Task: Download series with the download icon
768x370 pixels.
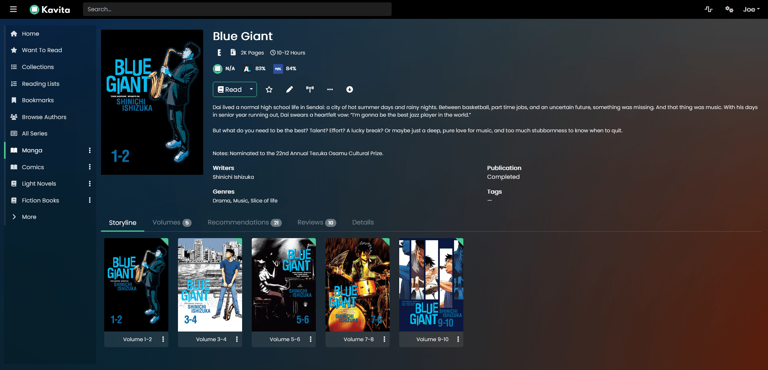Action: pos(350,89)
